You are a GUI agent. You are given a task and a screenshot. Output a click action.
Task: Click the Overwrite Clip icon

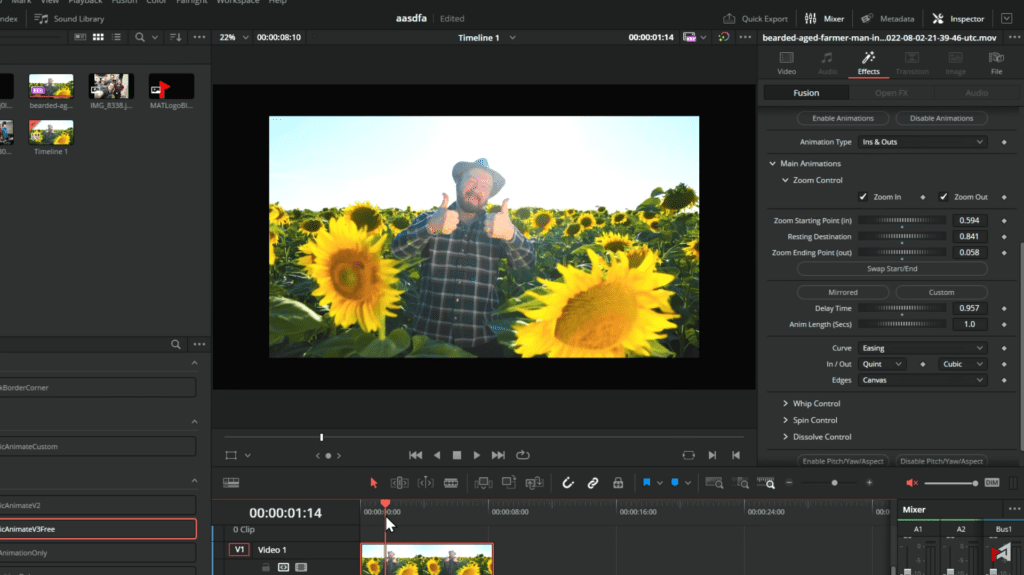[509, 482]
